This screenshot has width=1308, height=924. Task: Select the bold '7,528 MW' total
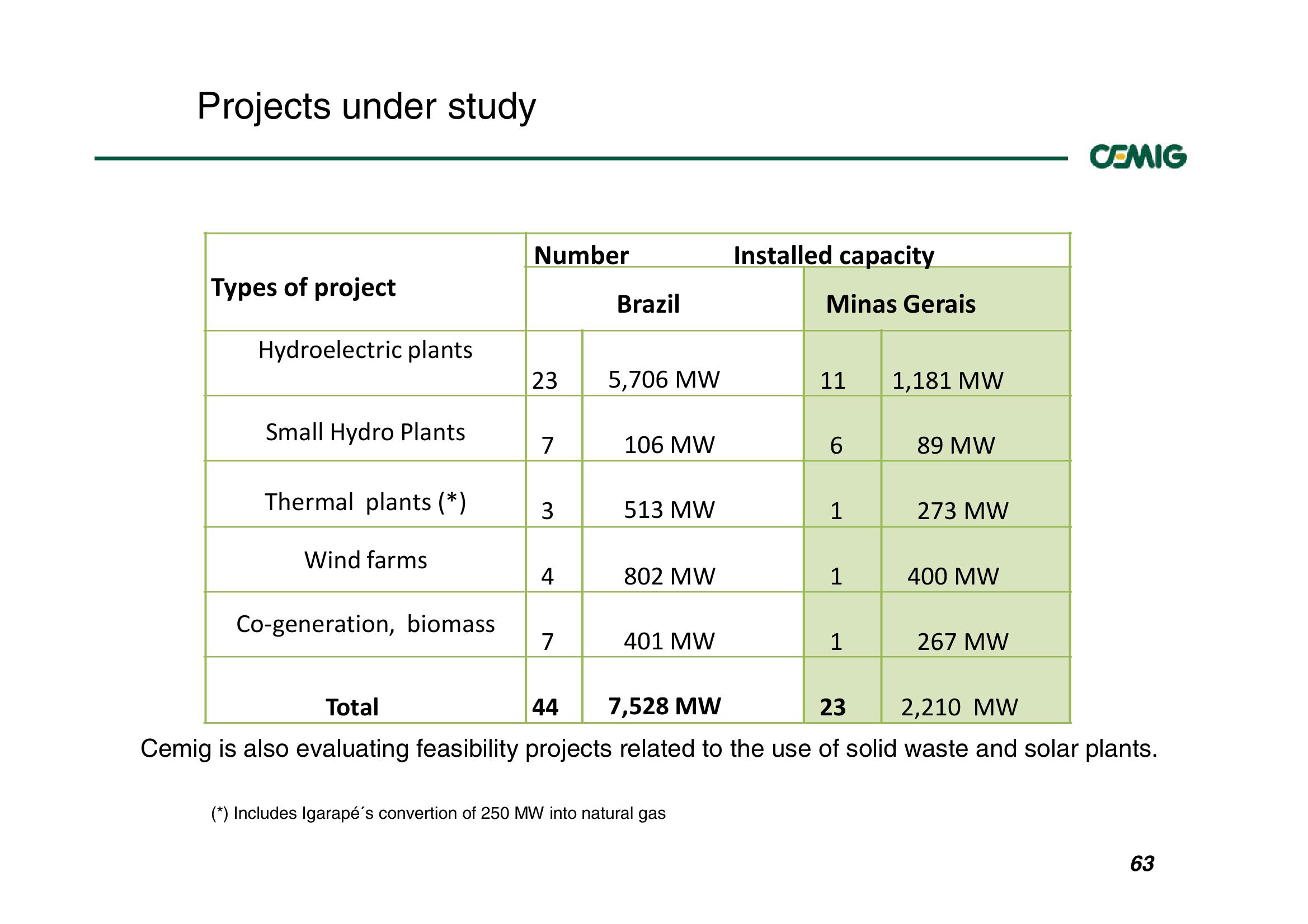click(664, 707)
